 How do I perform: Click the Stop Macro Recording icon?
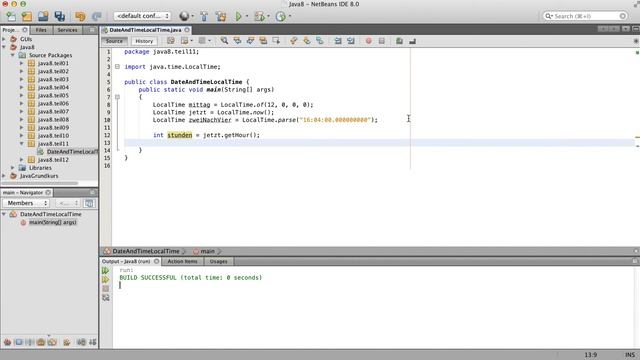coord(382,41)
